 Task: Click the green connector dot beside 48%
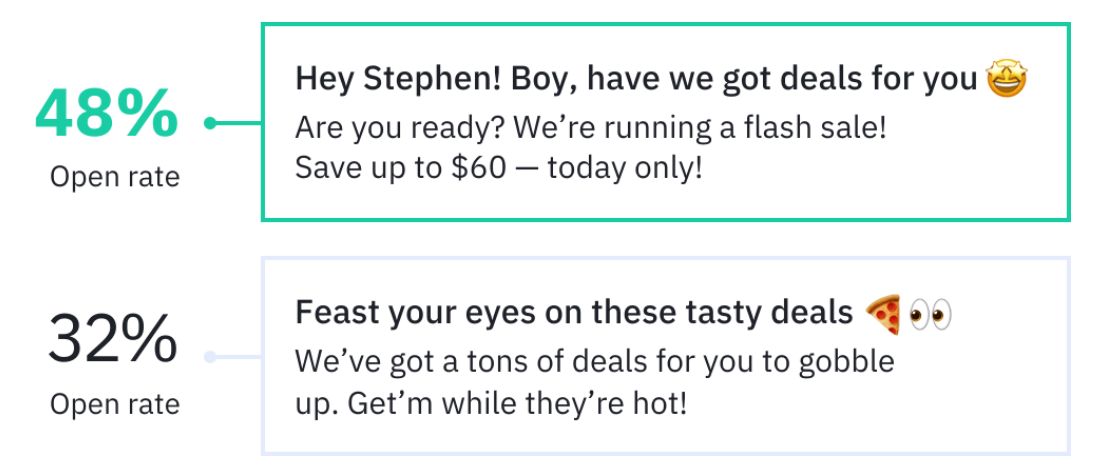coord(210,123)
